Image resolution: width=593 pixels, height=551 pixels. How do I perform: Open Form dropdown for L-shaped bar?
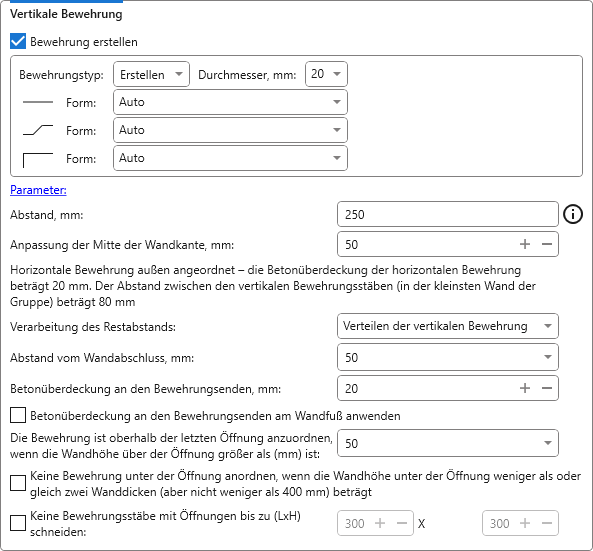[230, 158]
